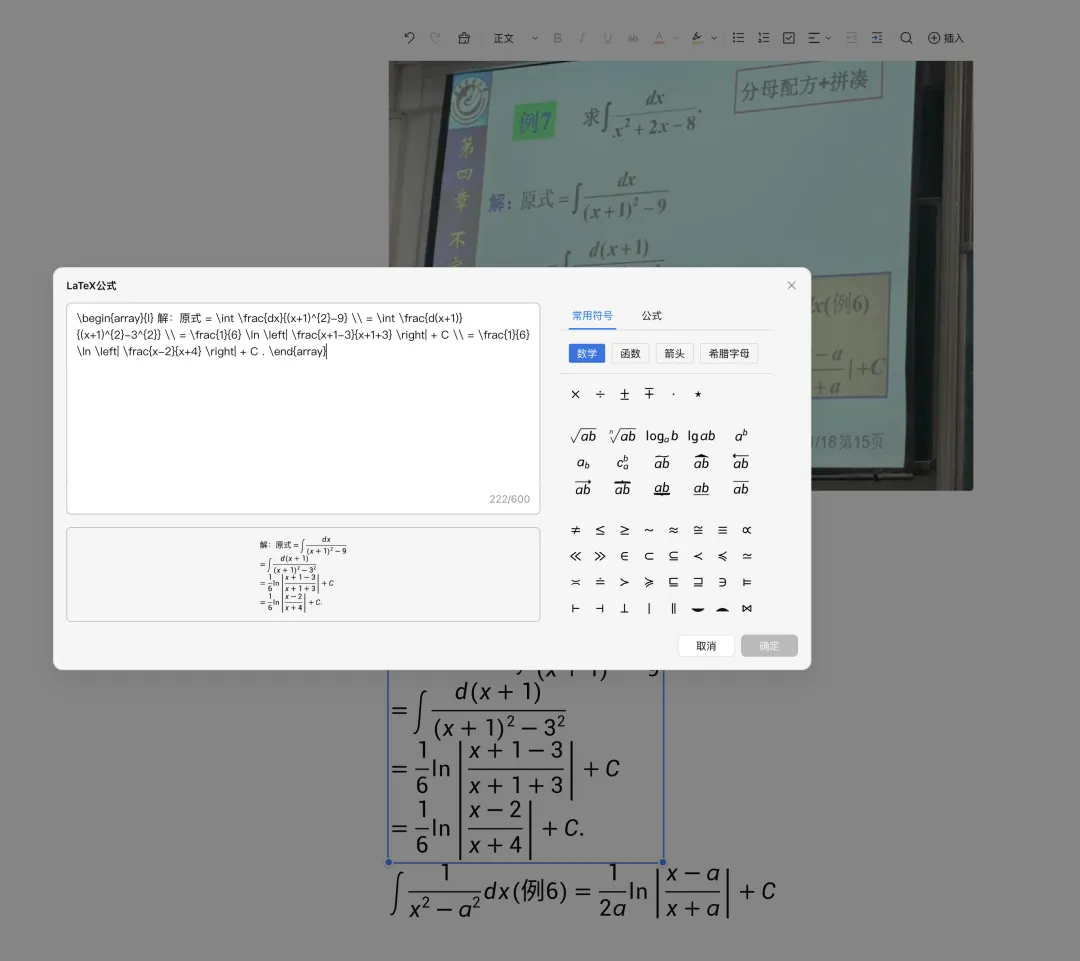Select the 数学 symbol category
1080x961 pixels.
(587, 353)
